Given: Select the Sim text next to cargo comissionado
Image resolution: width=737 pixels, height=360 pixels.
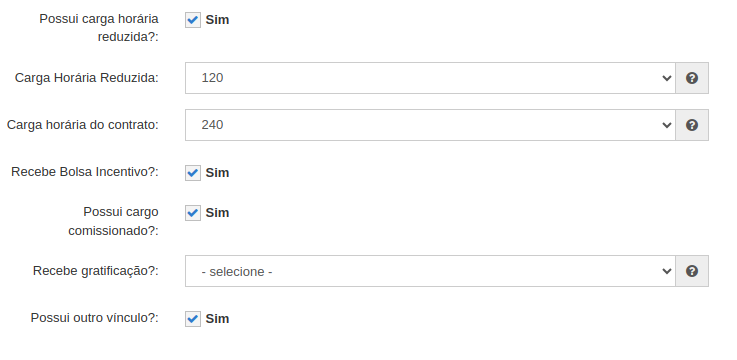Looking at the screenshot, I should [217, 212].
